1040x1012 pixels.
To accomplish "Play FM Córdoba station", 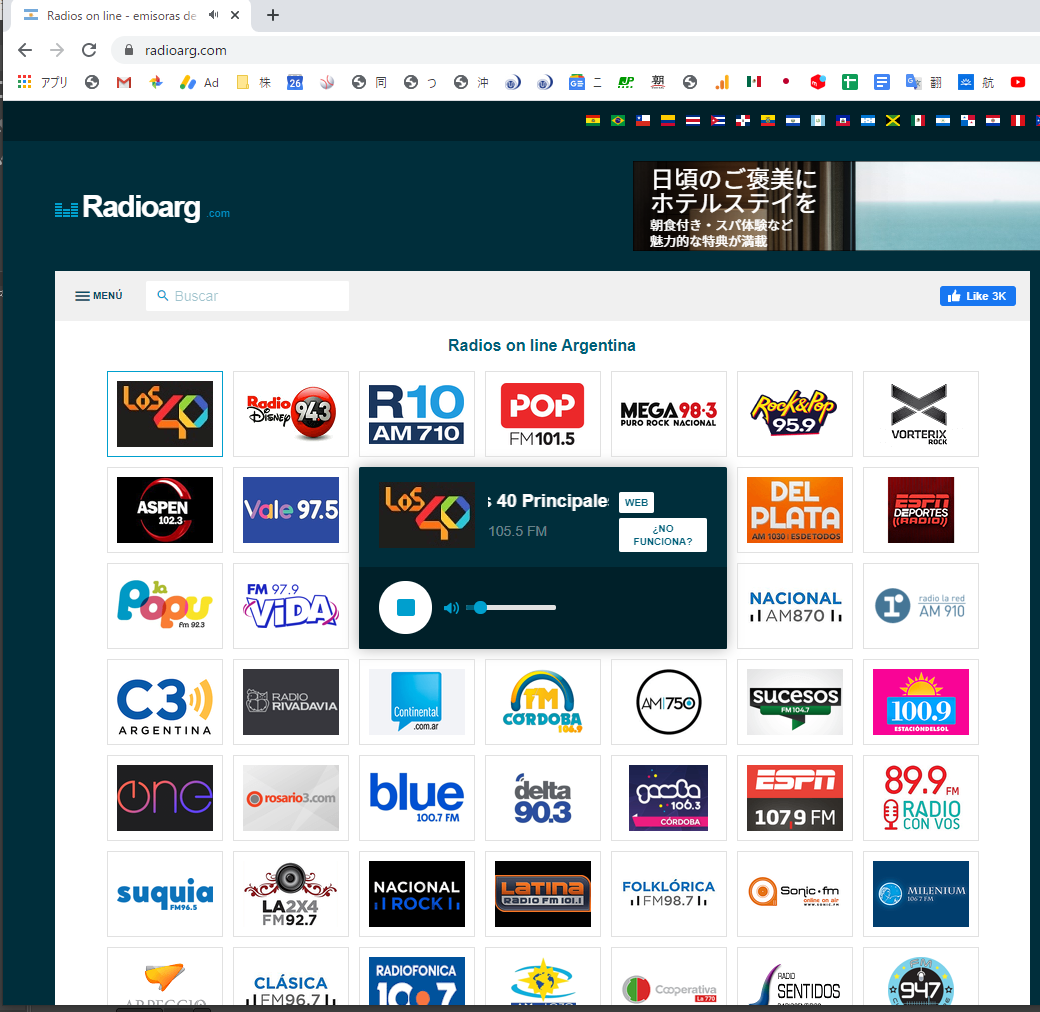I will pos(543,702).
